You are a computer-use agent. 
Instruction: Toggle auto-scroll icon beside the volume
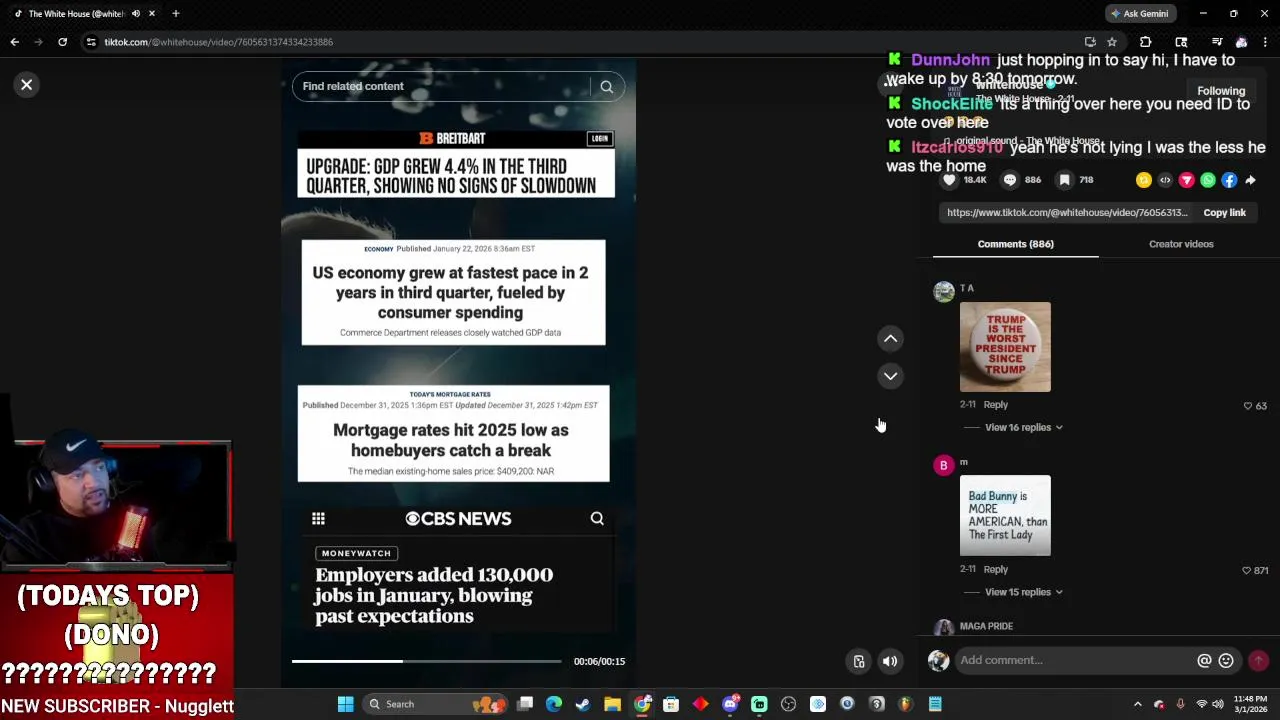(x=859, y=661)
